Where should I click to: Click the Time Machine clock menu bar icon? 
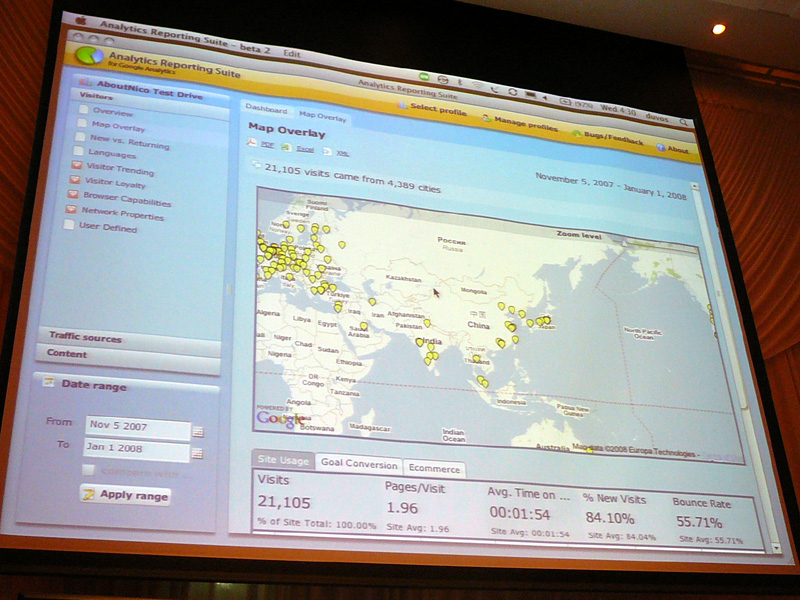[x=442, y=79]
